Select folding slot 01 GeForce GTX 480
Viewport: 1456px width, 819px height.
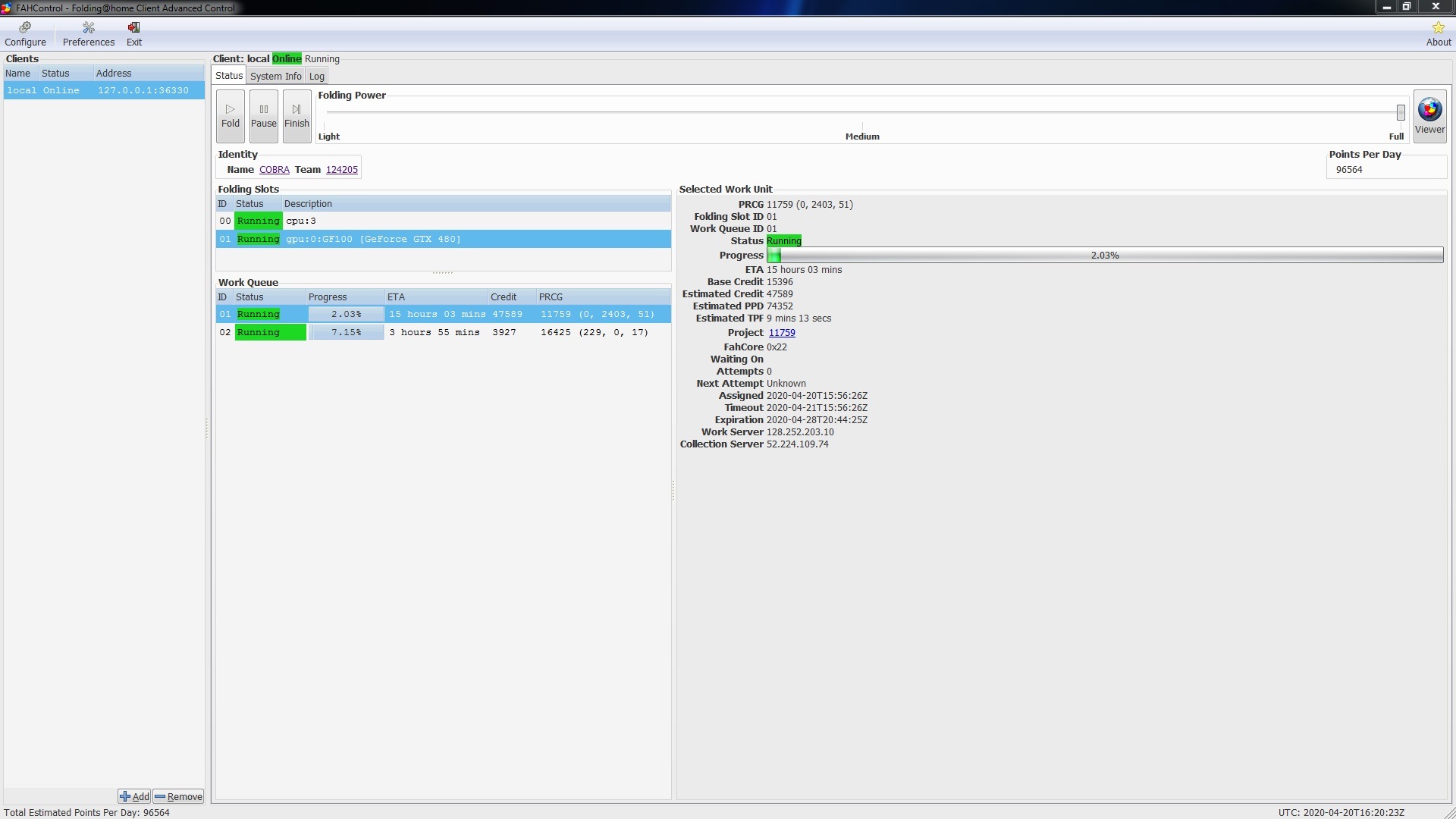tap(444, 239)
